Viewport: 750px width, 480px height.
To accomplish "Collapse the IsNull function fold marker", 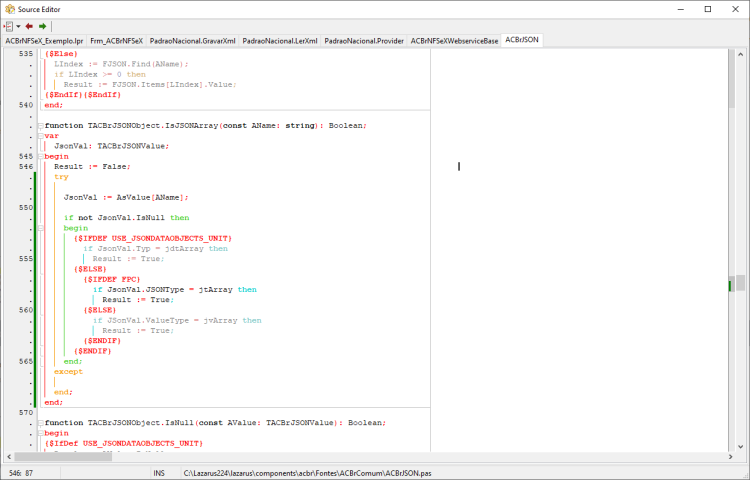I will (x=41, y=423).
